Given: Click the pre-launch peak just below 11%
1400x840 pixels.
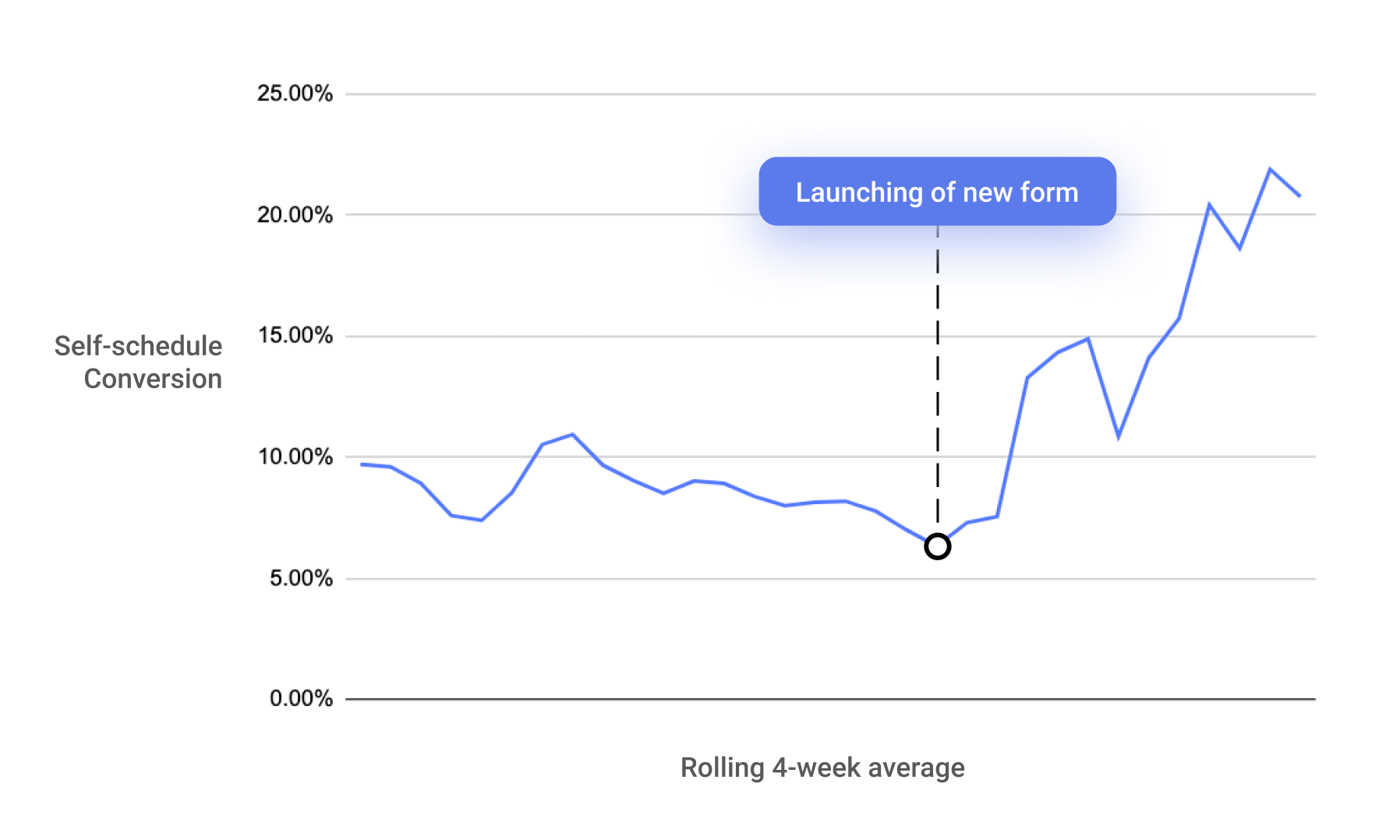Looking at the screenshot, I should (572, 435).
